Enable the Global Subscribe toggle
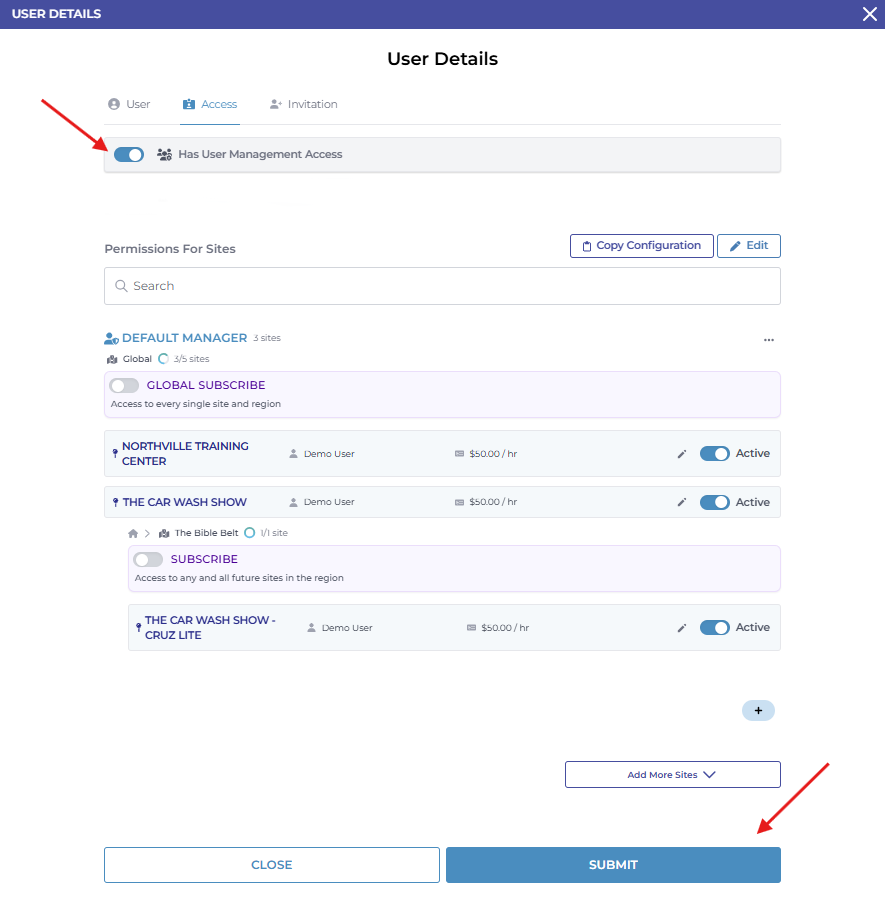This screenshot has height=901, width=885. pos(125,386)
